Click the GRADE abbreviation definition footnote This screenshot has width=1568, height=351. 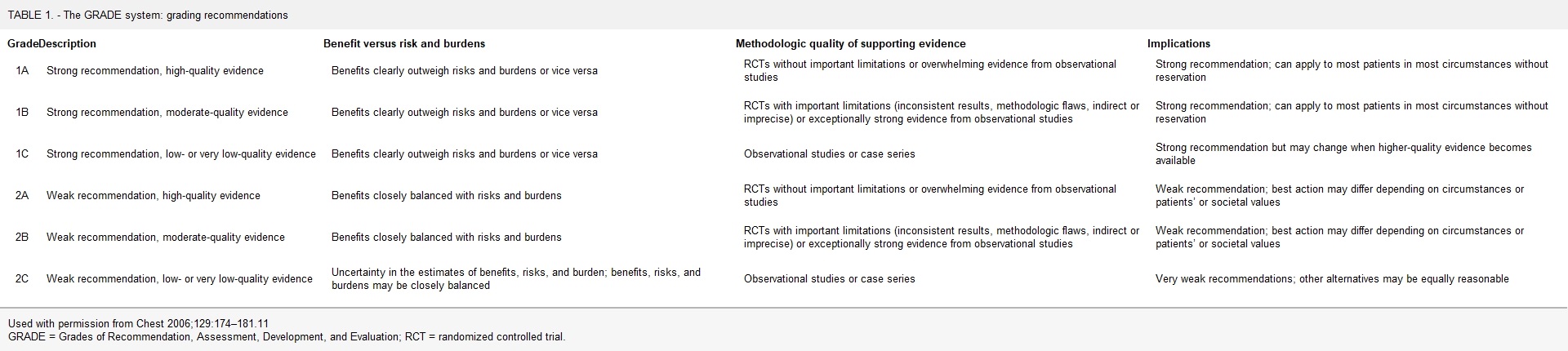click(x=287, y=336)
